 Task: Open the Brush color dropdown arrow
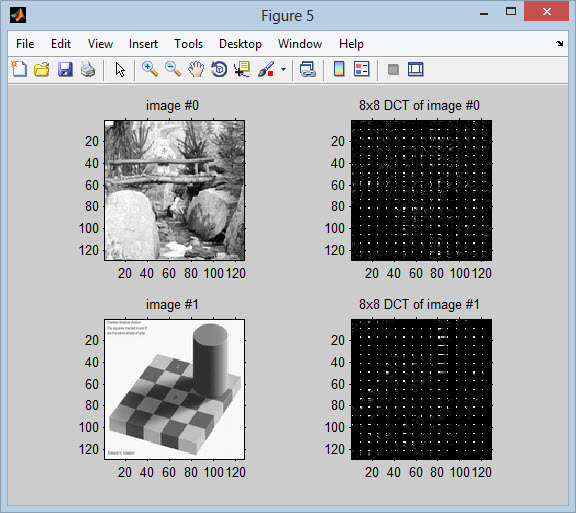283,69
